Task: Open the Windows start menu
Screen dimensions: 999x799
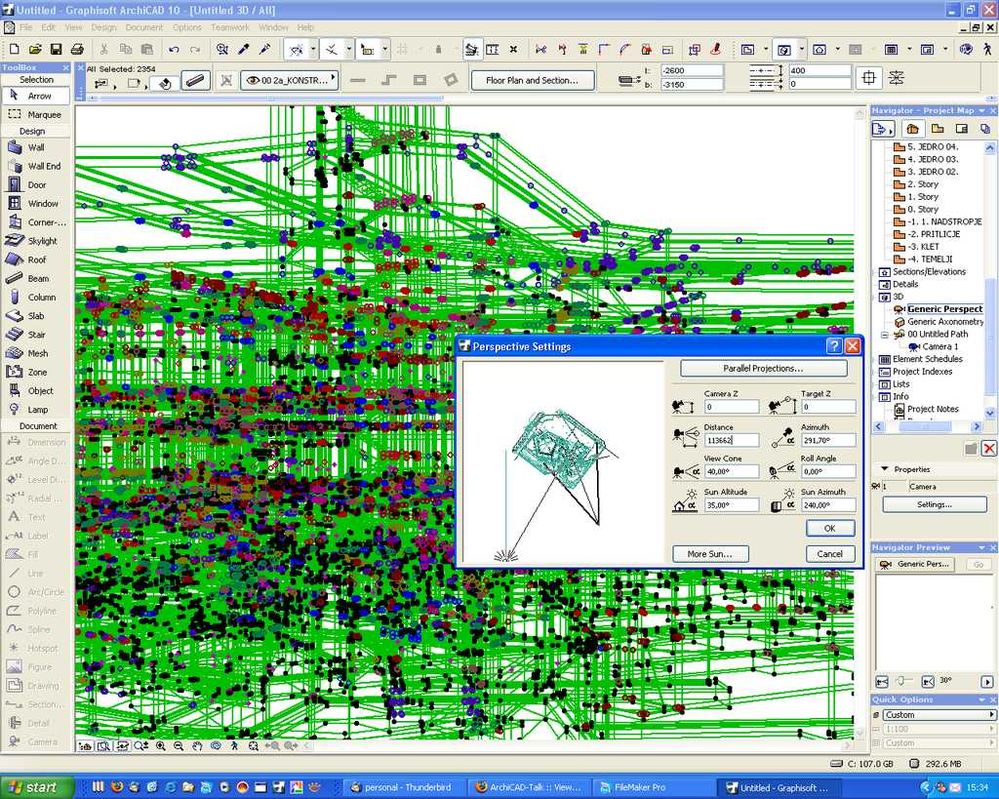Action: (37, 788)
